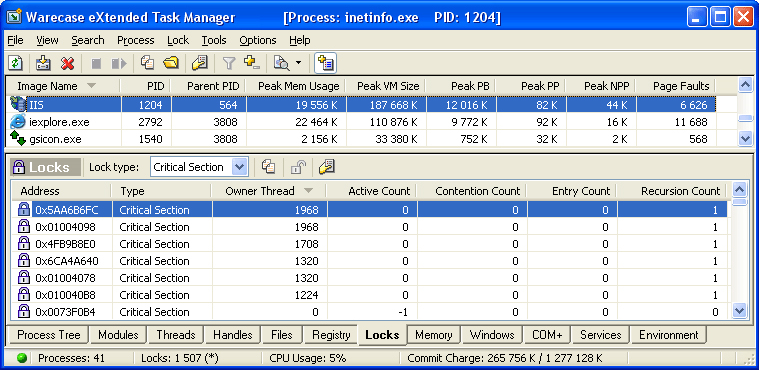Switch to the Windows tab
The image size is (759, 370).
(x=492, y=335)
